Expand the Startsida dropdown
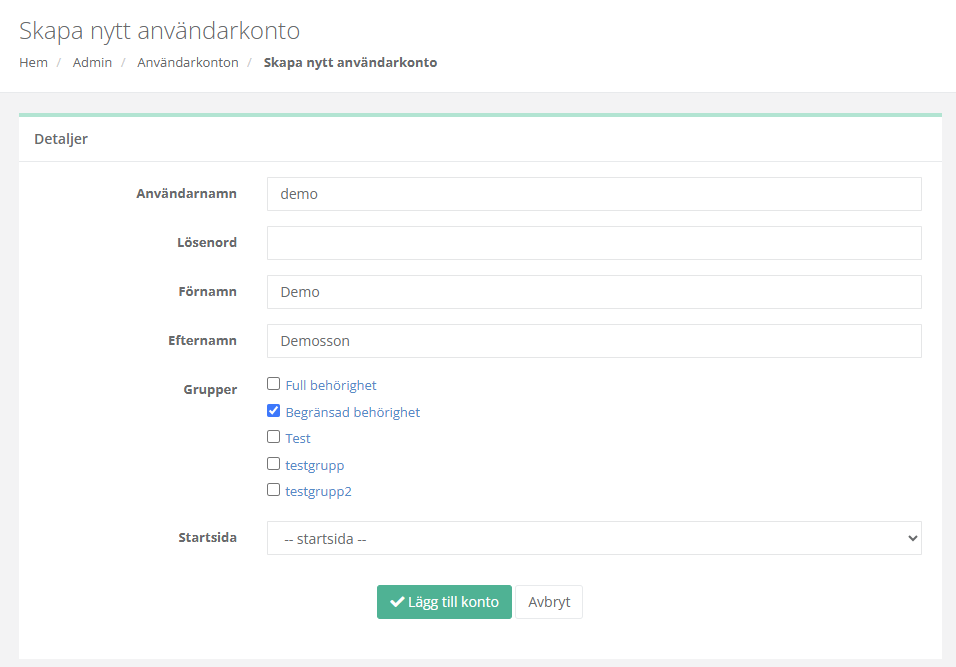The width and height of the screenshot is (956, 667). point(593,538)
